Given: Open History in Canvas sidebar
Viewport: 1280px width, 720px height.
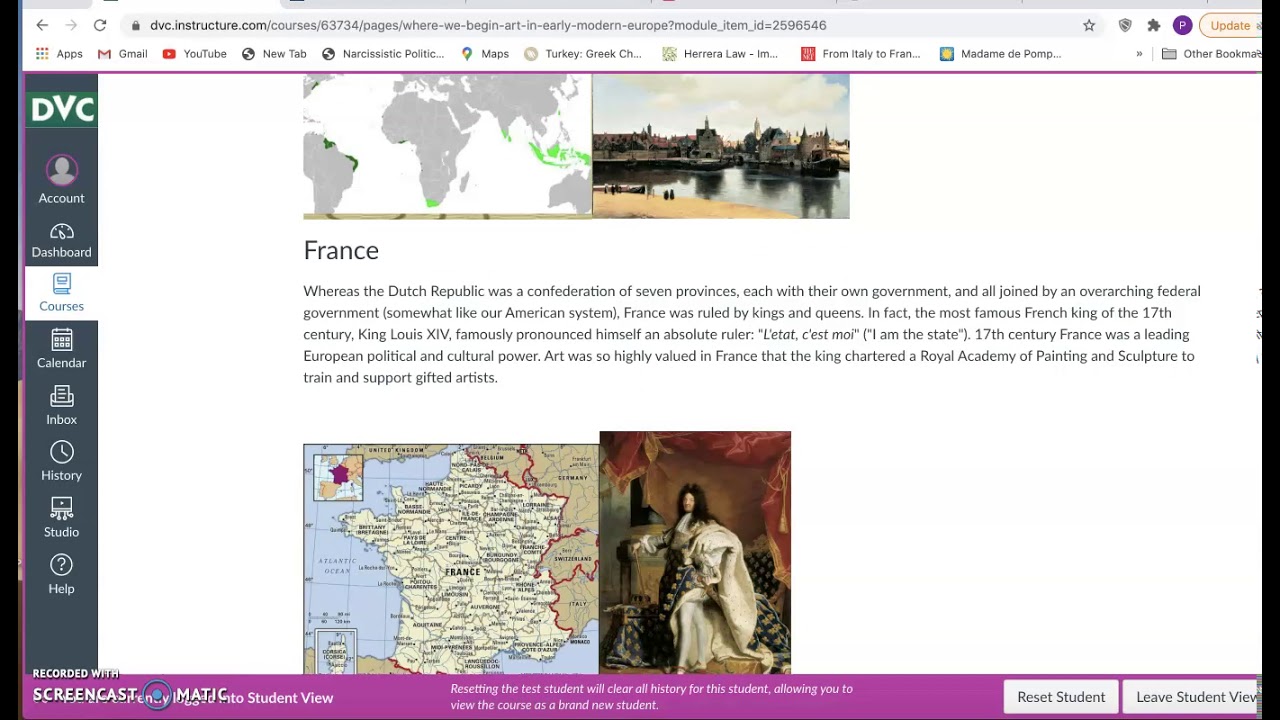Looking at the screenshot, I should coord(61,462).
